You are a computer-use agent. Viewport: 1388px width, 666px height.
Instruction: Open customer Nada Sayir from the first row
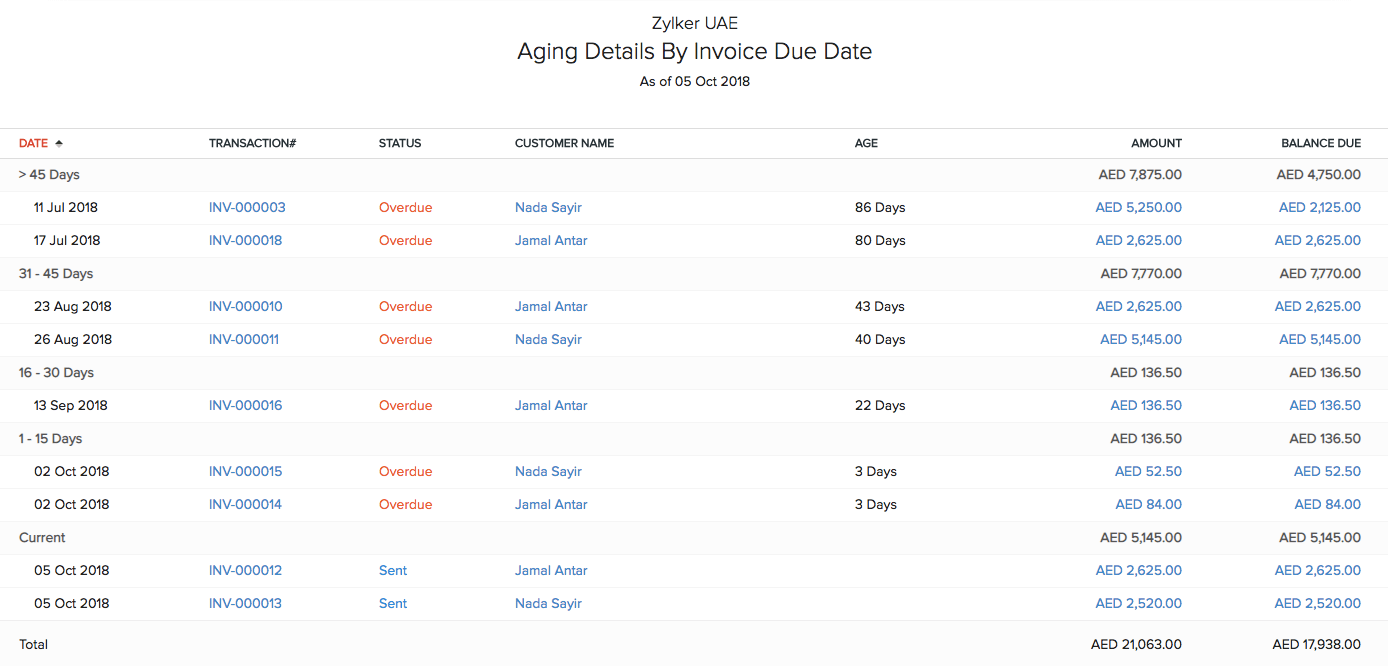[548, 207]
